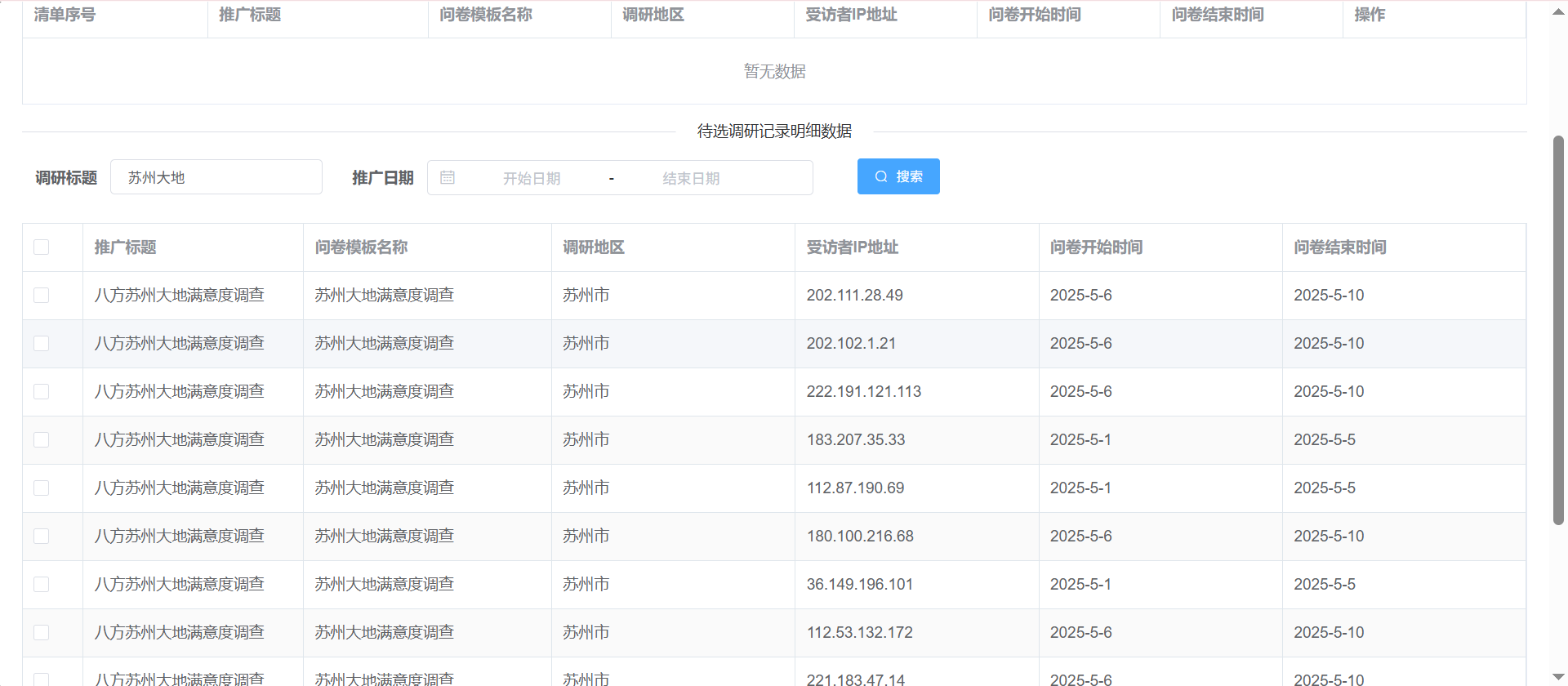The image size is (1568, 686).
Task: Click the 推广标题 header in lower table
Action: tap(125, 247)
